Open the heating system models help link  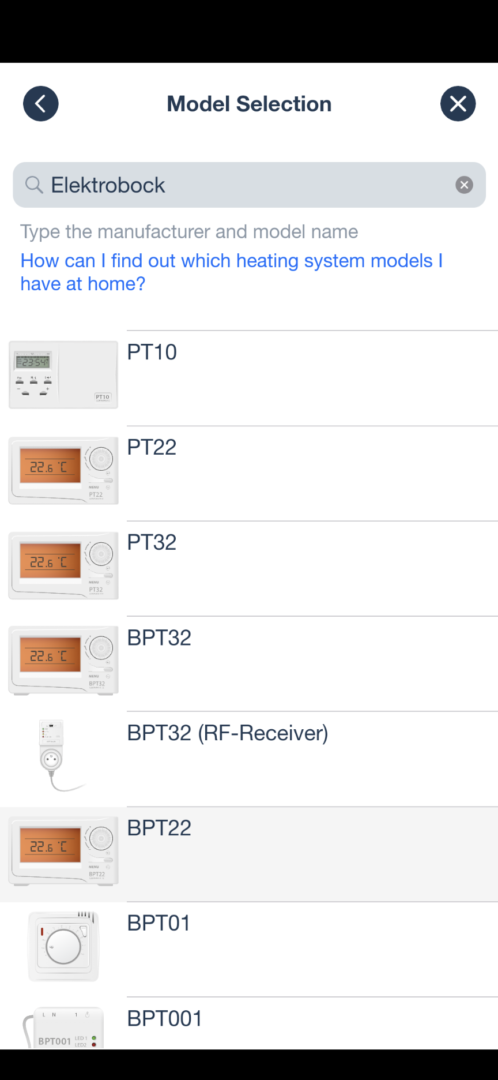231,272
